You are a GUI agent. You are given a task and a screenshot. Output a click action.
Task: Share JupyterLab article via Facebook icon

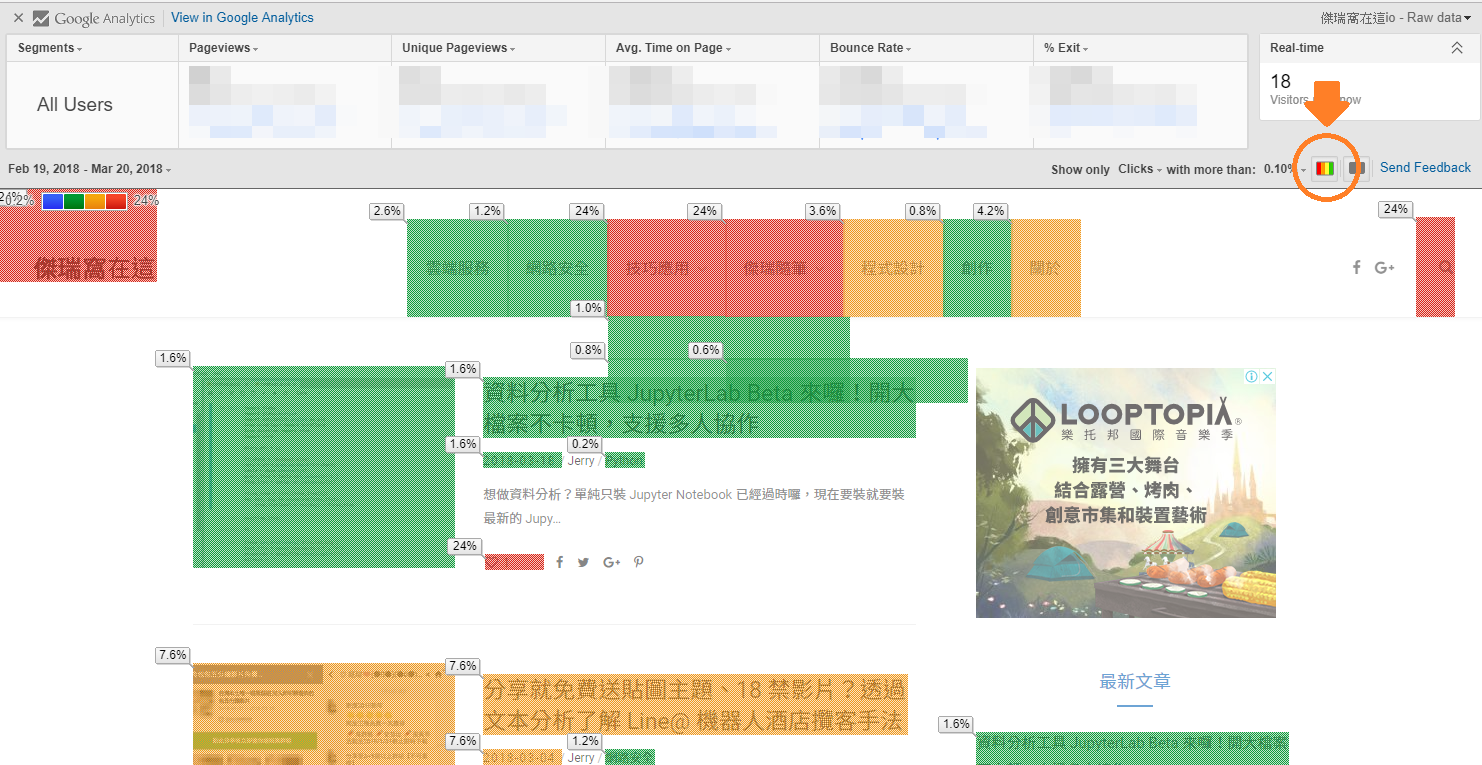[x=560, y=562]
